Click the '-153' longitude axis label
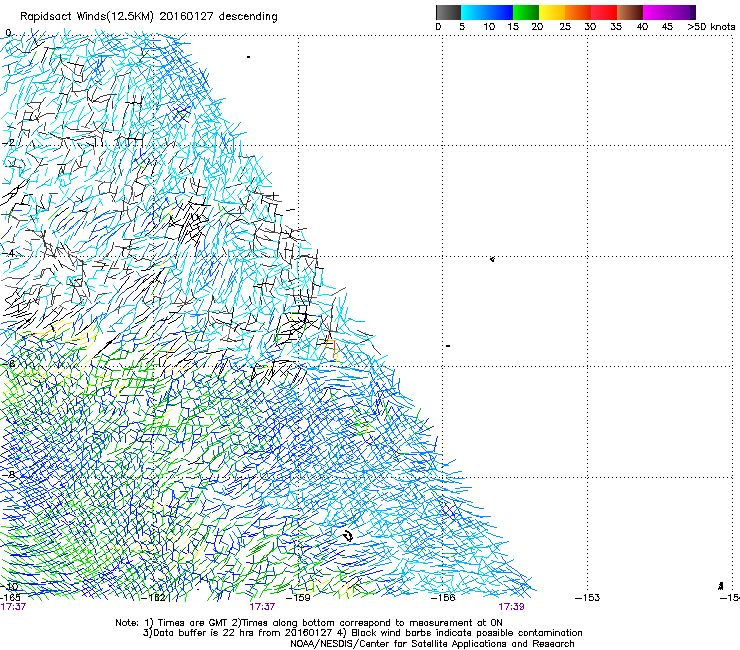 [x=588, y=598]
